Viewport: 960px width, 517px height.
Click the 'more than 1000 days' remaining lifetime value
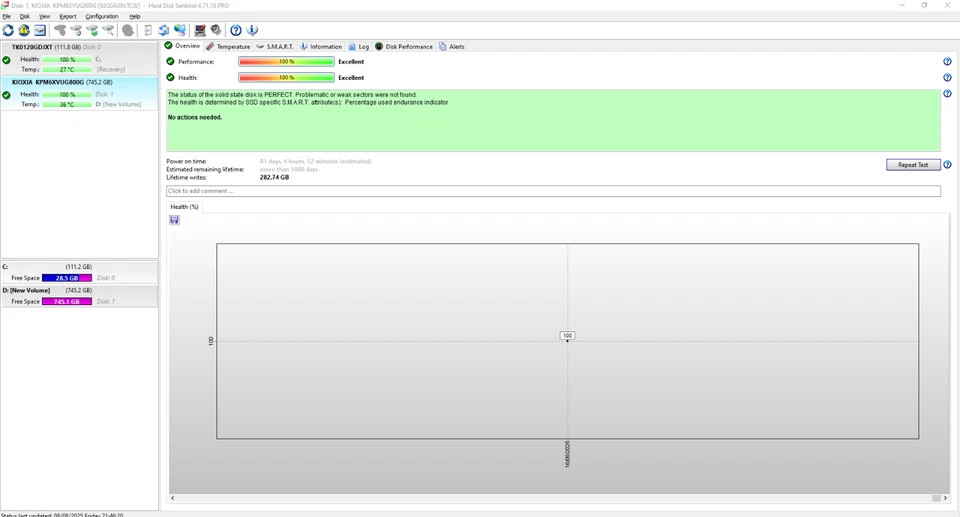click(x=289, y=170)
